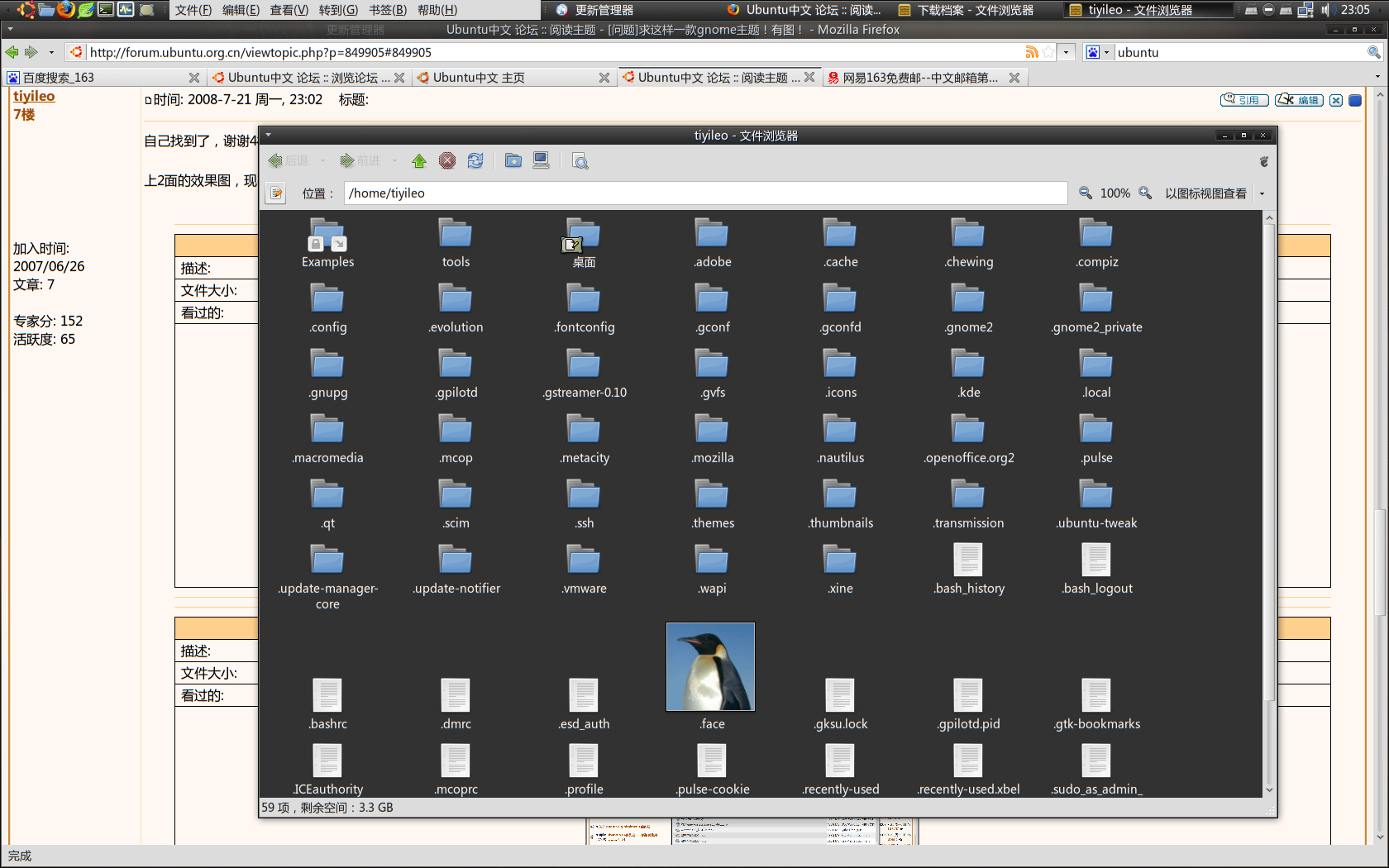Open the address bar URL dropdown

1066,52
